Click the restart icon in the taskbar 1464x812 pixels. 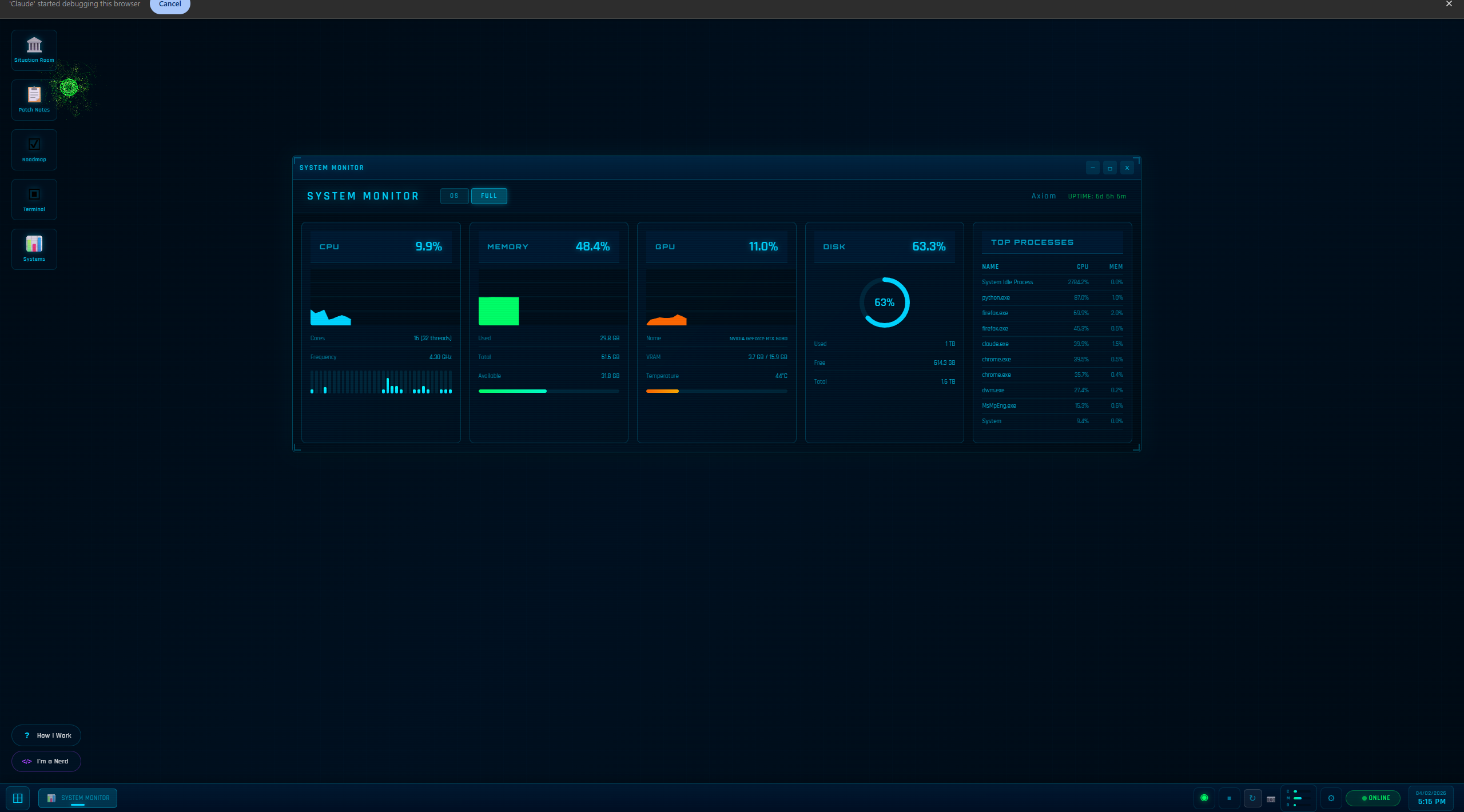click(x=1252, y=798)
